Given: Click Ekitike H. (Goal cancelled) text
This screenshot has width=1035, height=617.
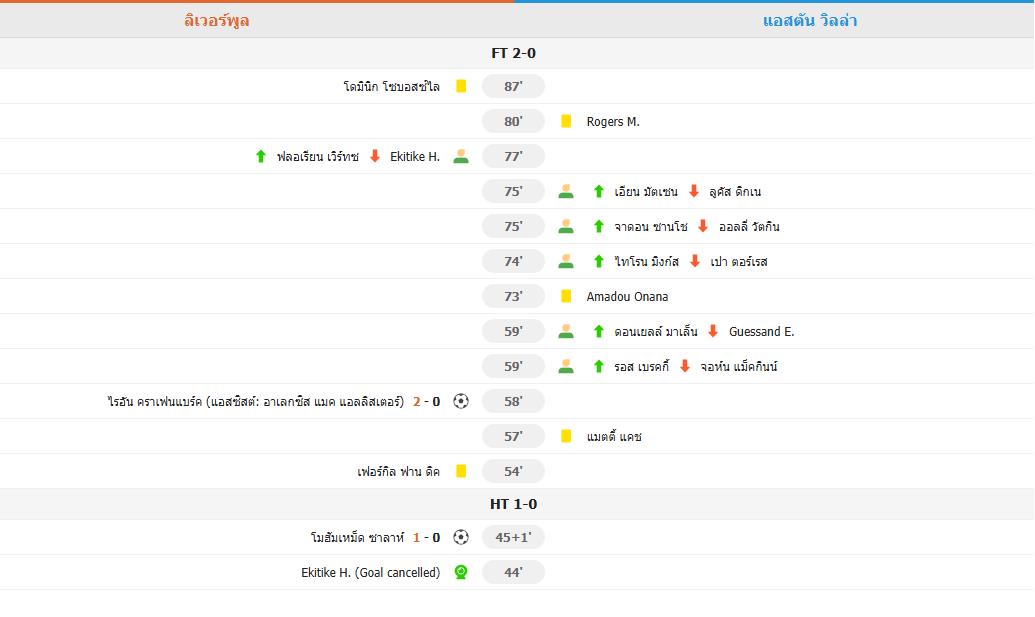Looking at the screenshot, I should point(370,573).
